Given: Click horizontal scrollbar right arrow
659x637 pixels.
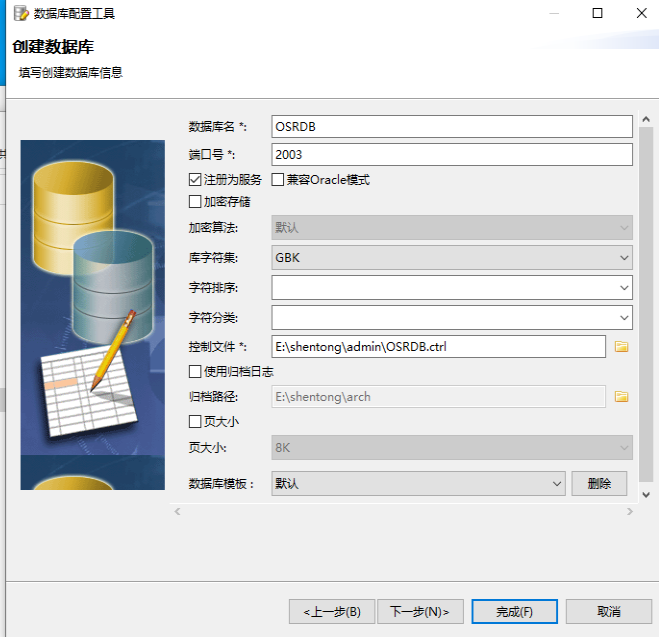Looking at the screenshot, I should [630, 511].
